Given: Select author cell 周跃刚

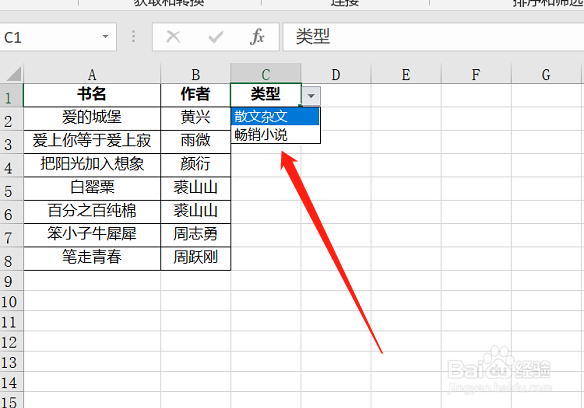Looking at the screenshot, I should tap(196, 258).
